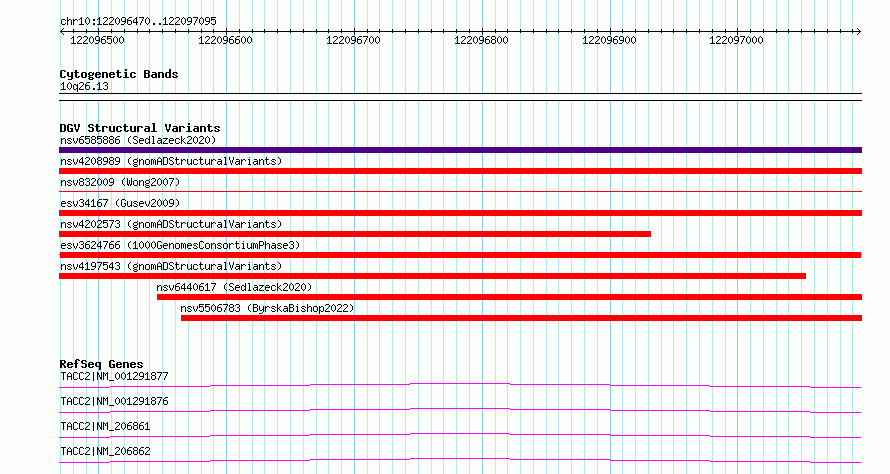Open transcript TACC2|NM_001291876 label
The image size is (890, 474).
point(114,401)
